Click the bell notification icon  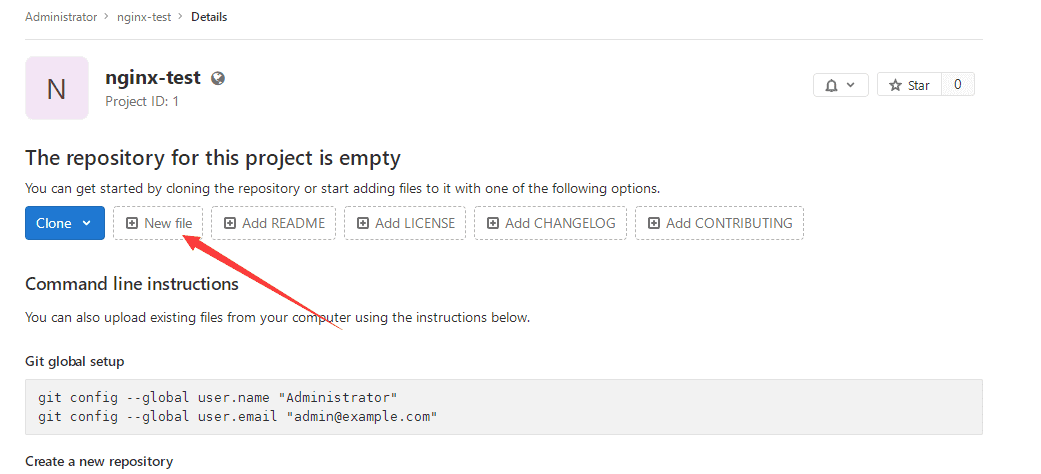click(831, 86)
